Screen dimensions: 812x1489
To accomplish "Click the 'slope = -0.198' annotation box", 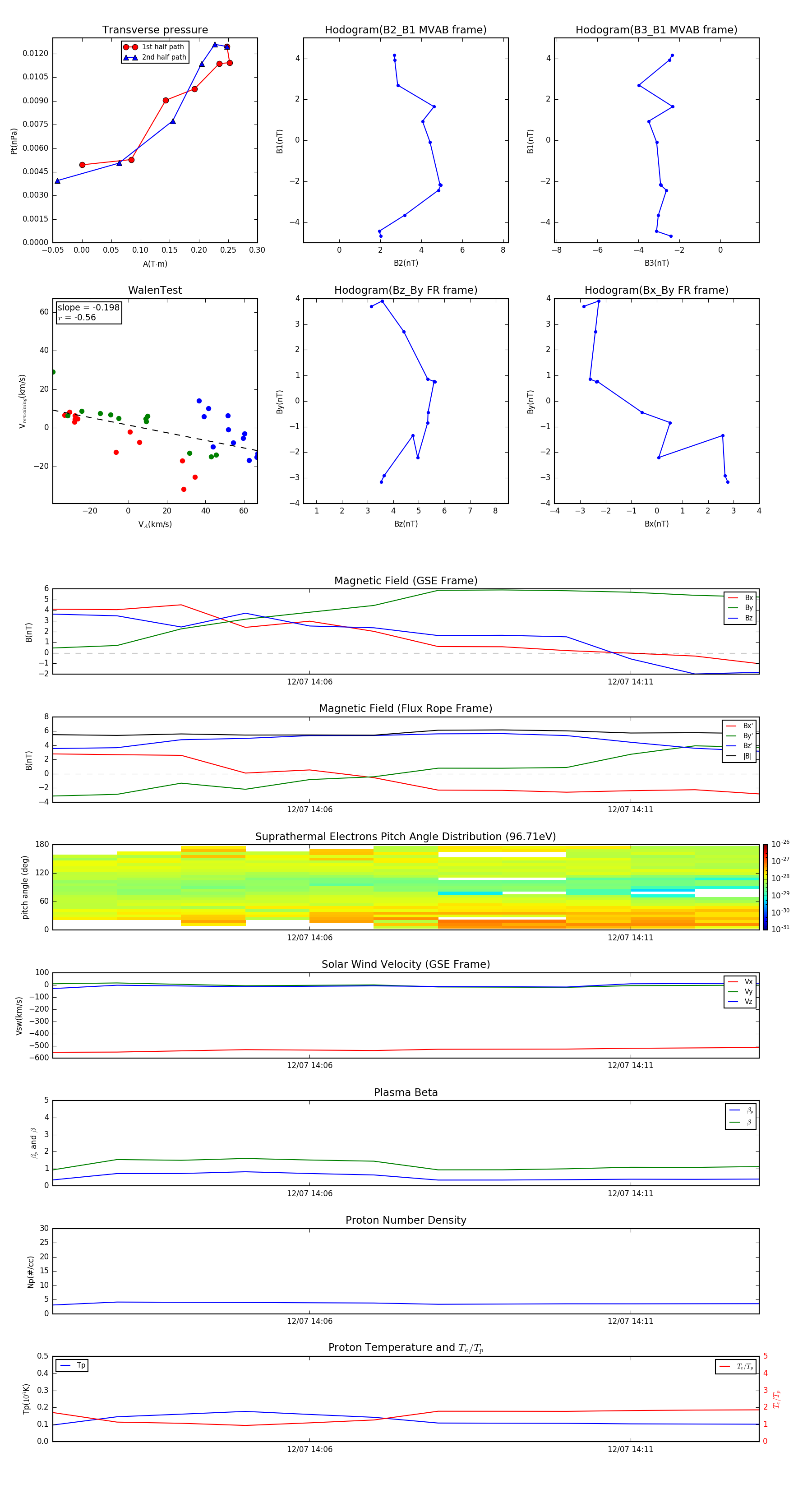I will click(x=89, y=313).
